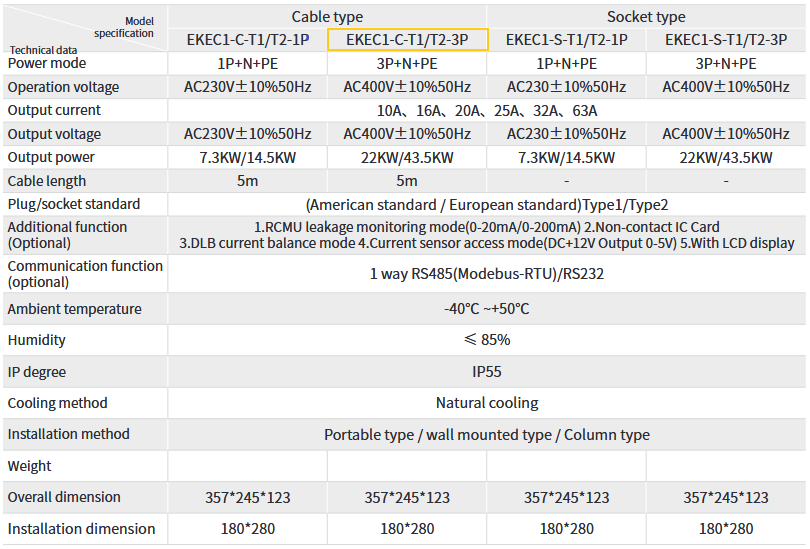Click the EKEC1-S-T1/T2-3P model header
This screenshot has width=810, height=549.
[x=726, y=40]
